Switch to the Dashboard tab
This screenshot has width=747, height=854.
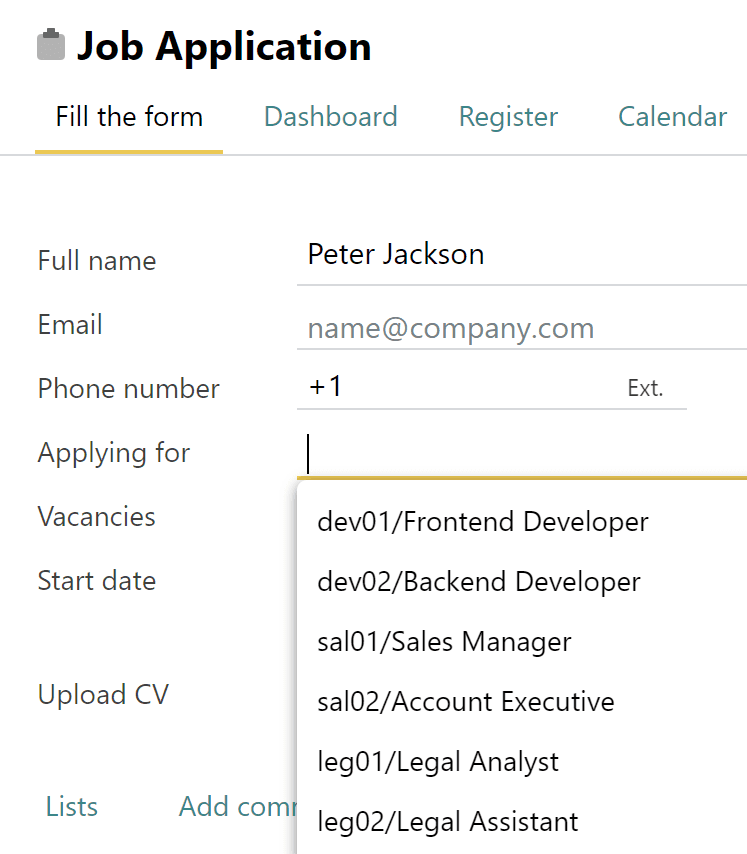coord(330,117)
